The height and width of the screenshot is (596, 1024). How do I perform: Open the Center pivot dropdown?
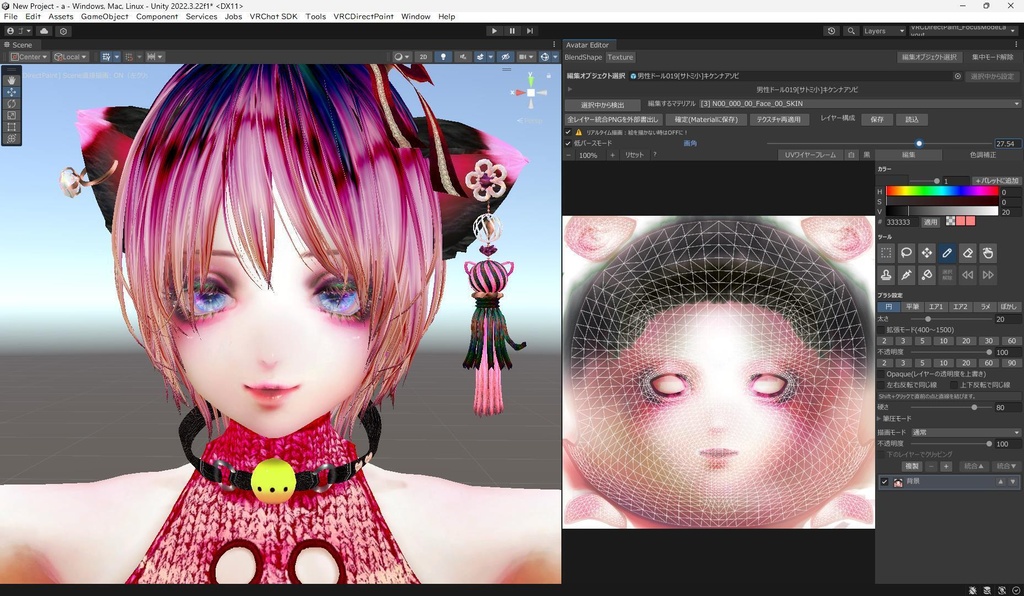tap(29, 57)
